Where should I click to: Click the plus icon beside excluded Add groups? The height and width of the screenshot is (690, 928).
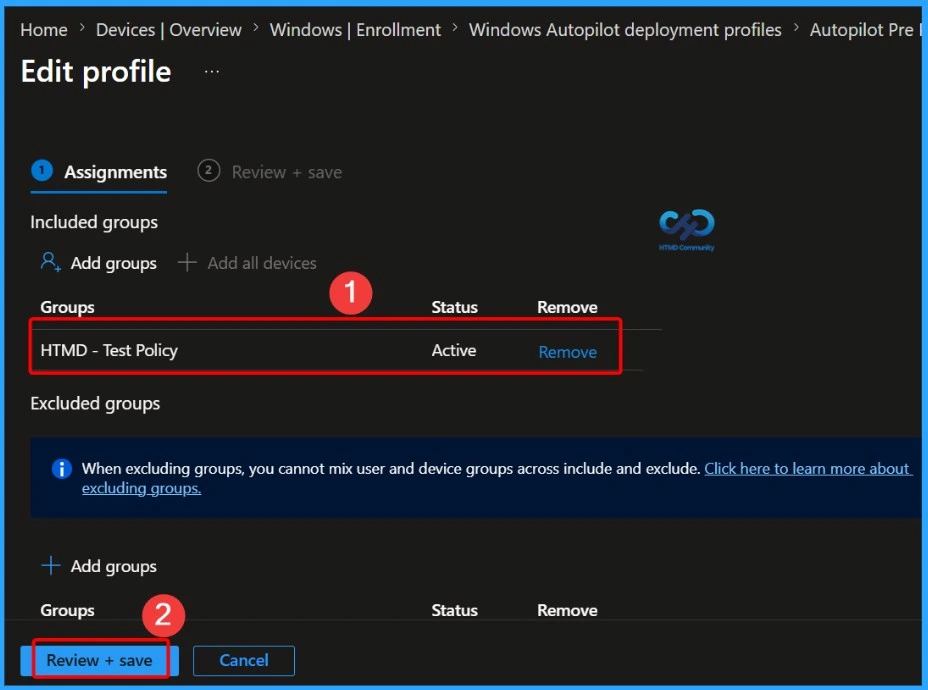coord(50,565)
